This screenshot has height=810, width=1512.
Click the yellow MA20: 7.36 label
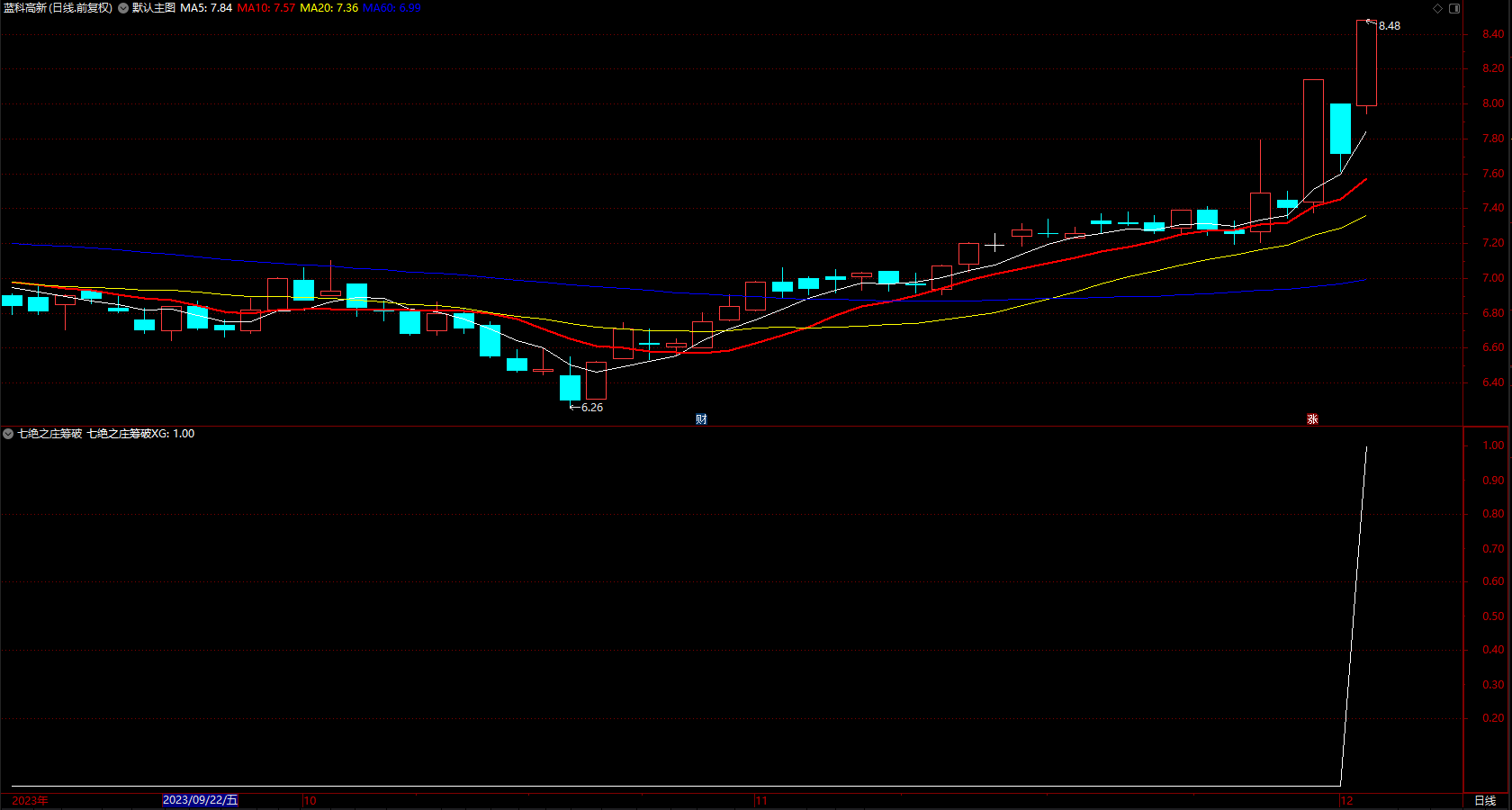pos(329,8)
